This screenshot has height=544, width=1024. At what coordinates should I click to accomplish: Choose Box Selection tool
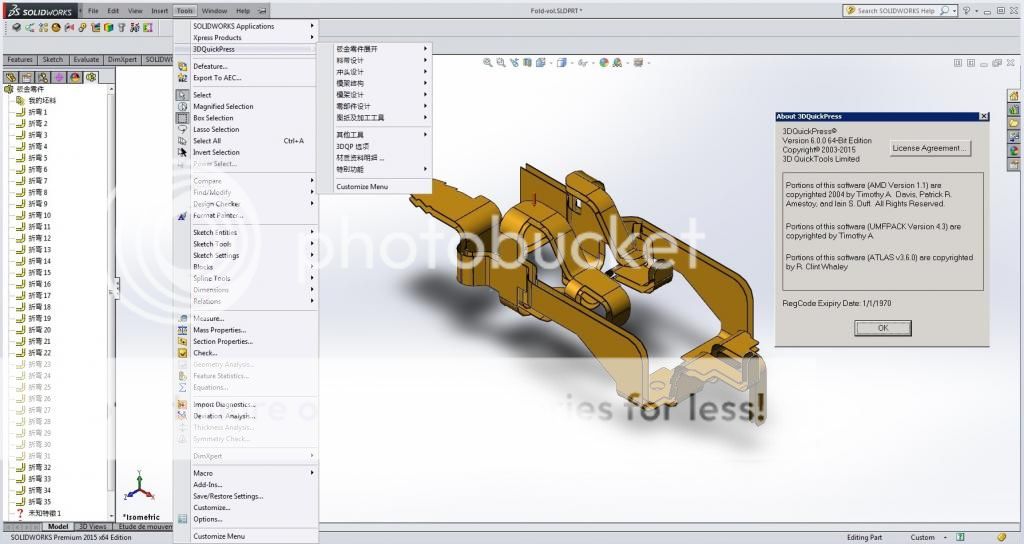(212, 118)
